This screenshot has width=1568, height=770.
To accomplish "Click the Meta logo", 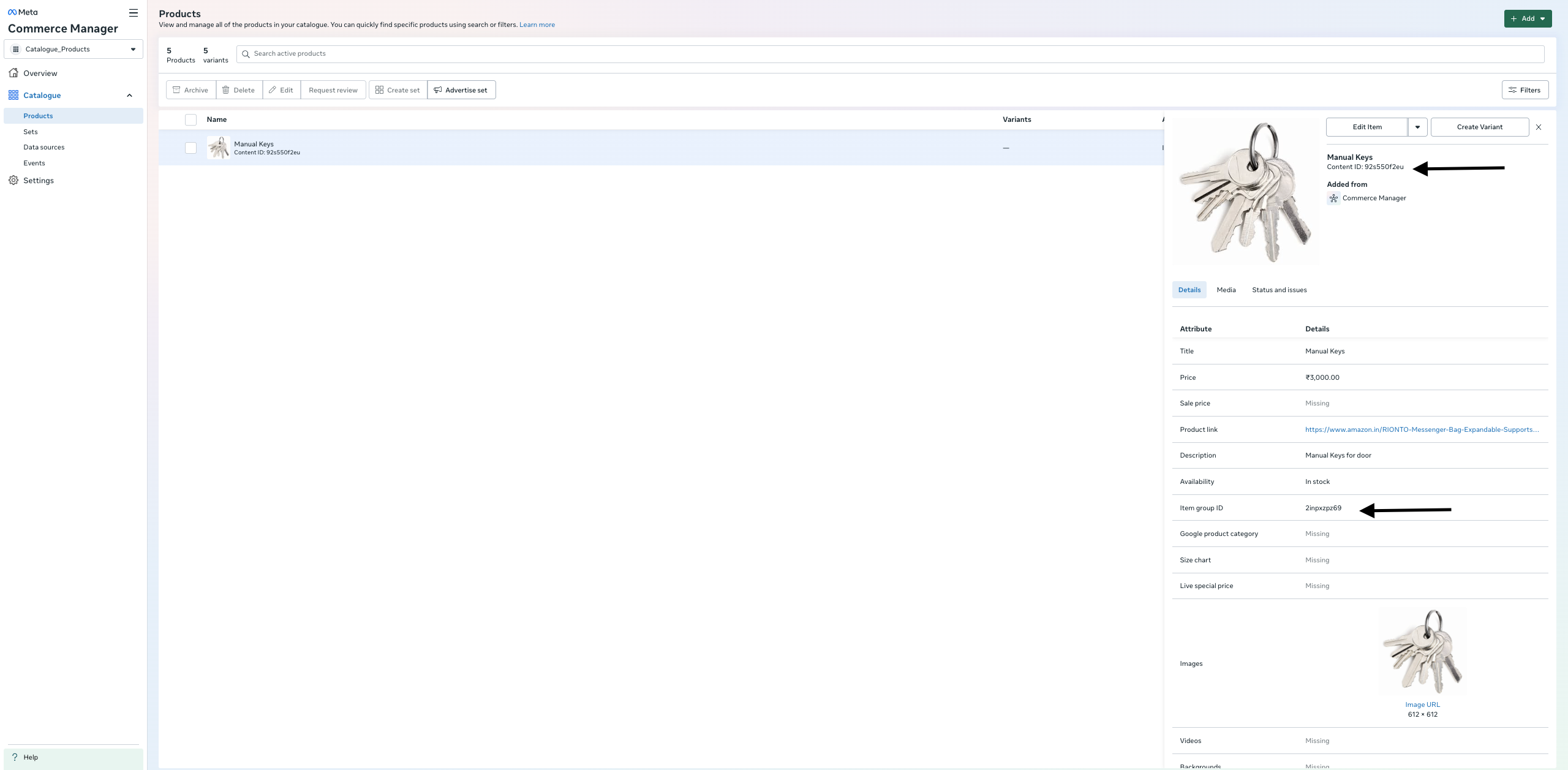I will [24, 11].
